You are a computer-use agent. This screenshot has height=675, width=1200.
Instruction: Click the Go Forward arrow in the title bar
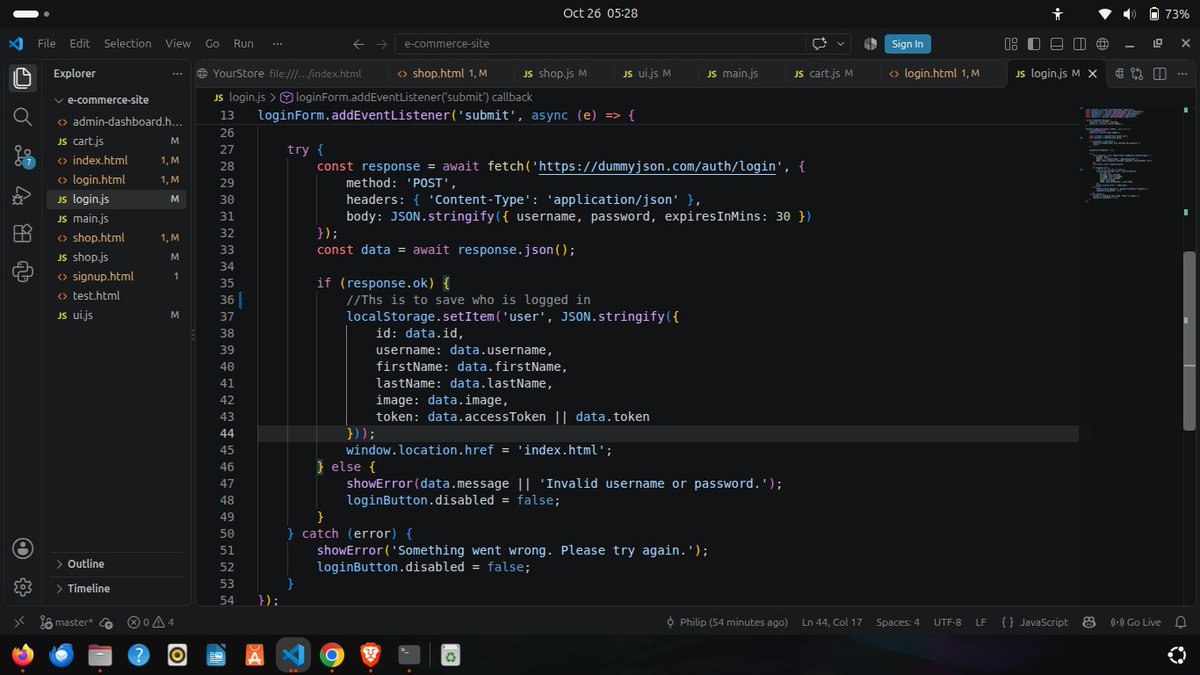[381, 44]
